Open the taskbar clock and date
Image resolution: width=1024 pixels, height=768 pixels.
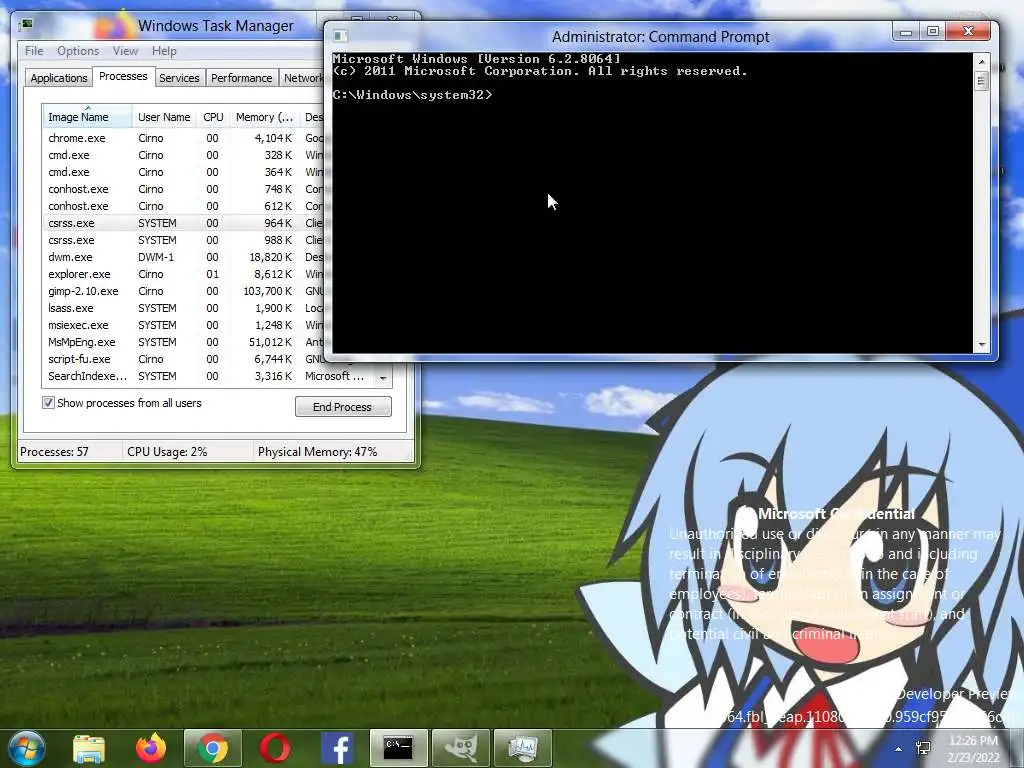pos(974,748)
